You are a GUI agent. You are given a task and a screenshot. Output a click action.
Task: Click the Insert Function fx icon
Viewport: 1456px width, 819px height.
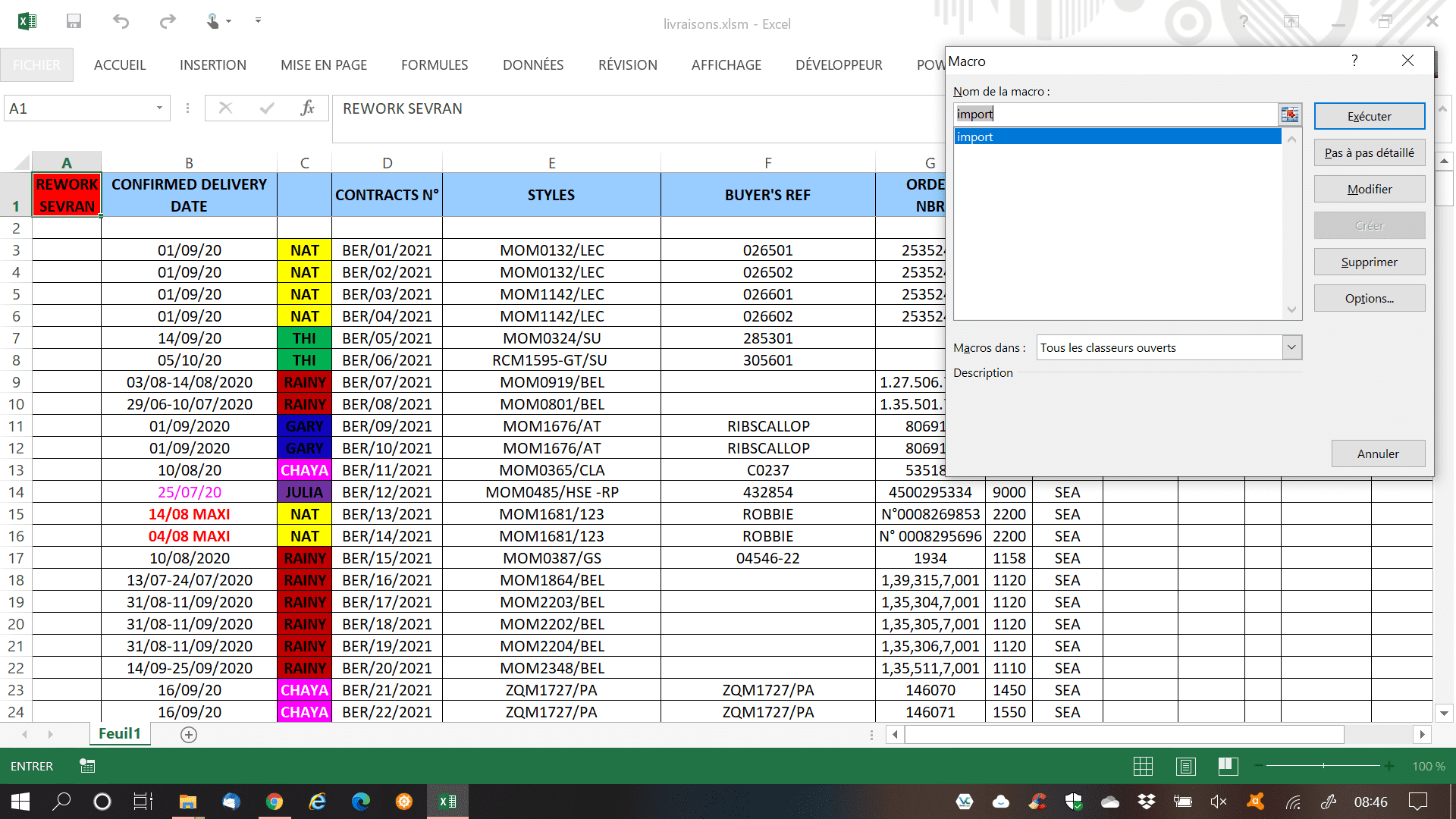pyautogui.click(x=307, y=108)
